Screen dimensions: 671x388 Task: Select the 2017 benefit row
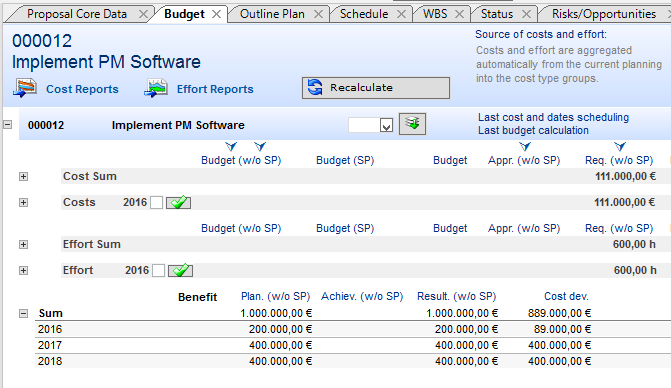[353, 345]
